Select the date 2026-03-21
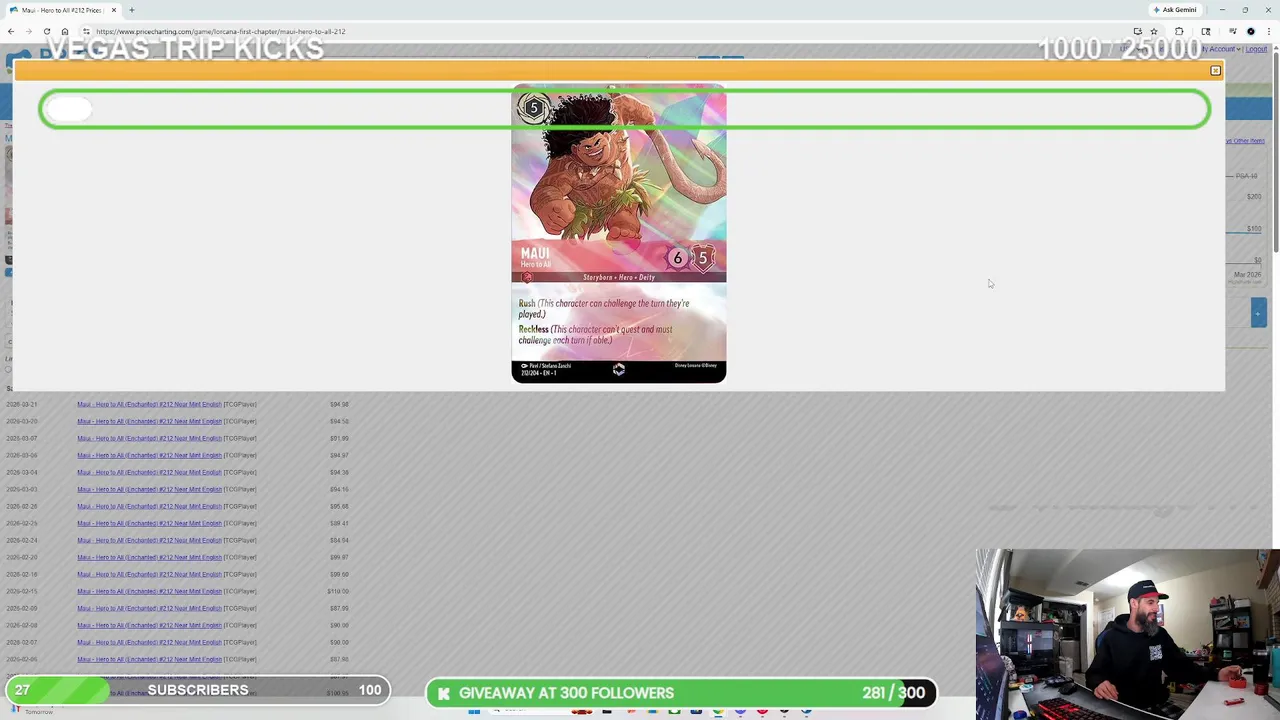The height and width of the screenshot is (720, 1280). pyautogui.click(x=22, y=404)
